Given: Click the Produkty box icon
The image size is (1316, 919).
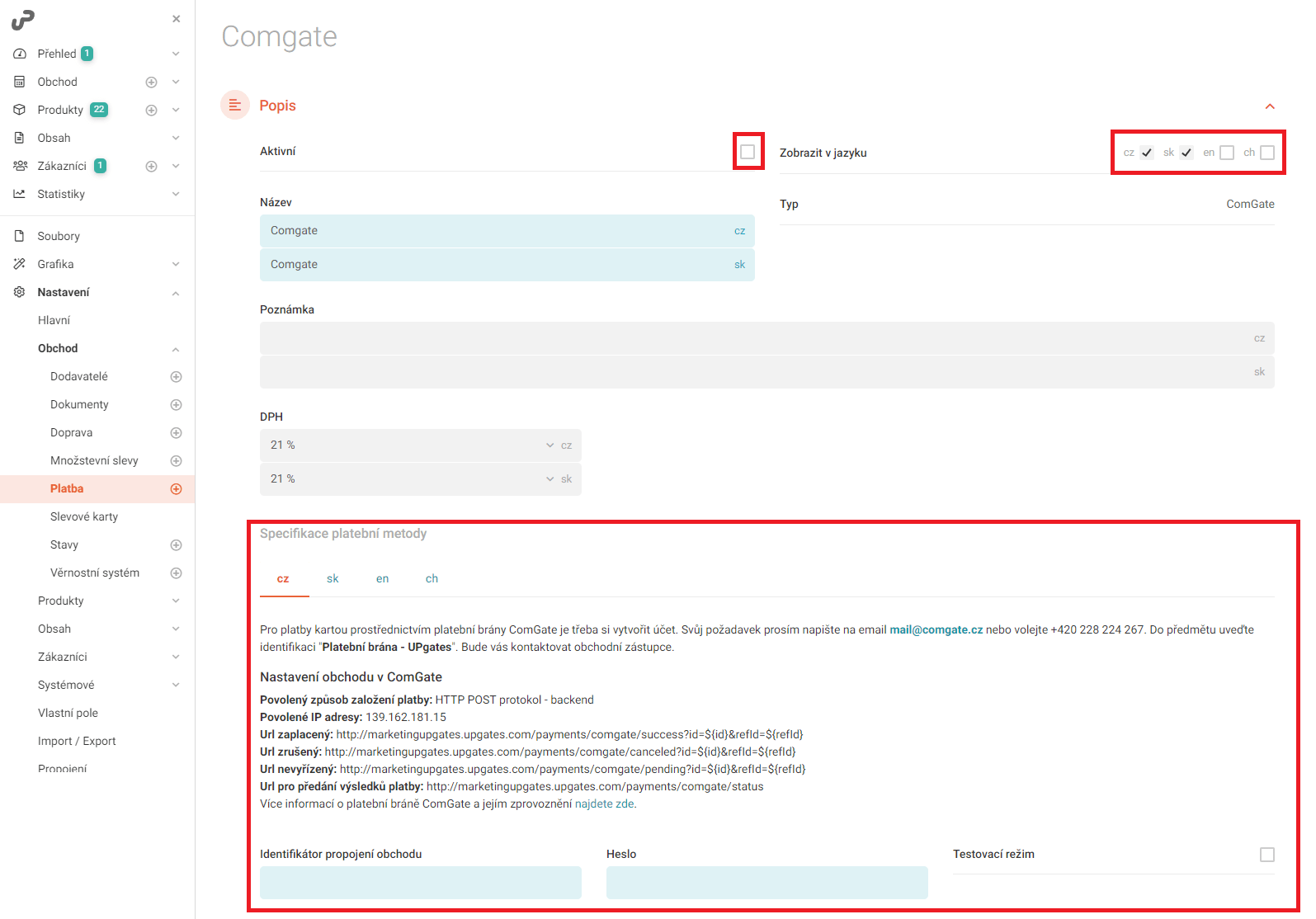Looking at the screenshot, I should click(x=20, y=110).
